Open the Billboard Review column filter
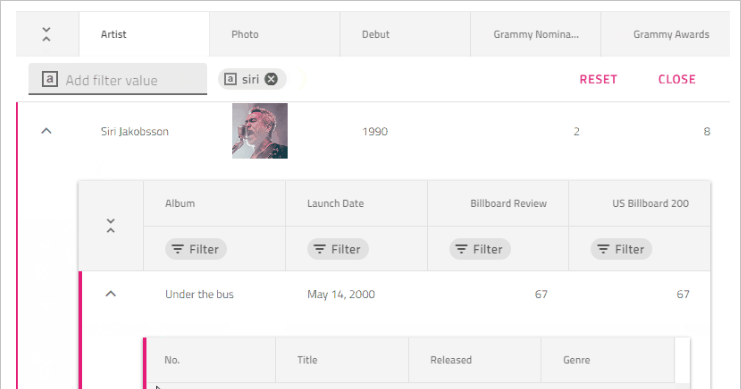This screenshot has width=741, height=389. click(480, 249)
